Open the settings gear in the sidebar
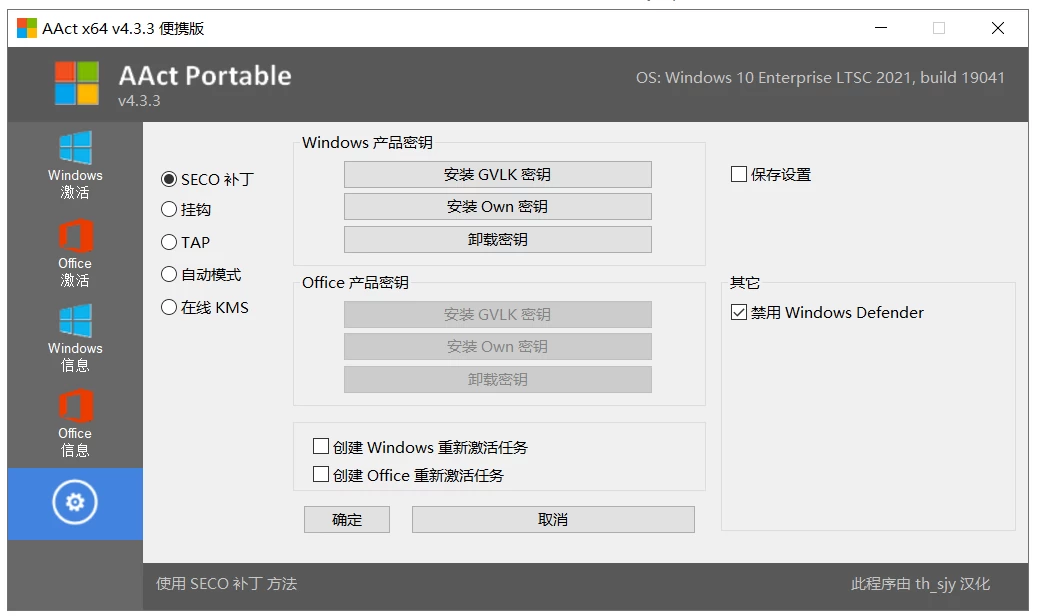1044x616 pixels. pos(74,504)
